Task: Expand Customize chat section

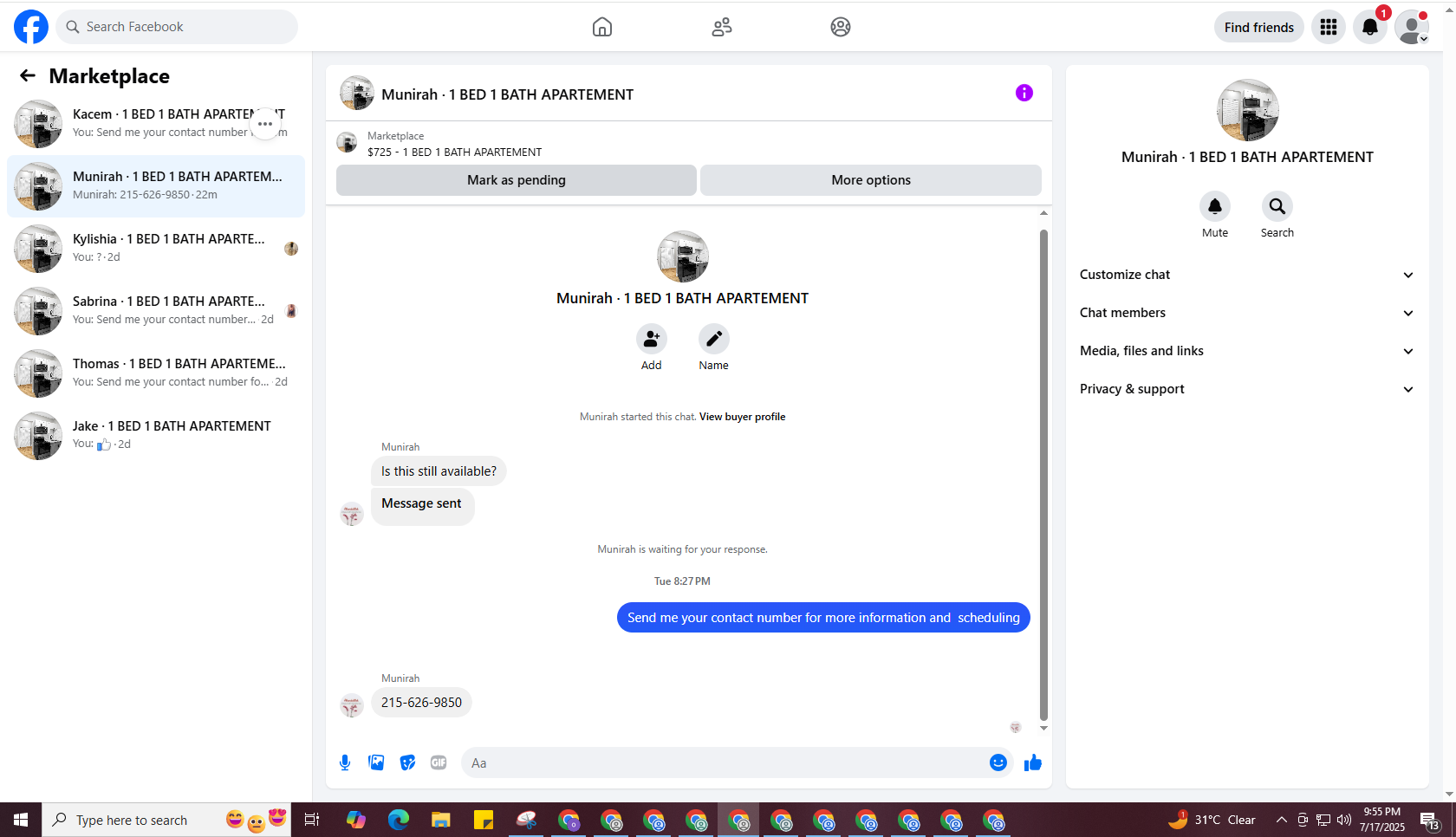Action: point(1247,275)
